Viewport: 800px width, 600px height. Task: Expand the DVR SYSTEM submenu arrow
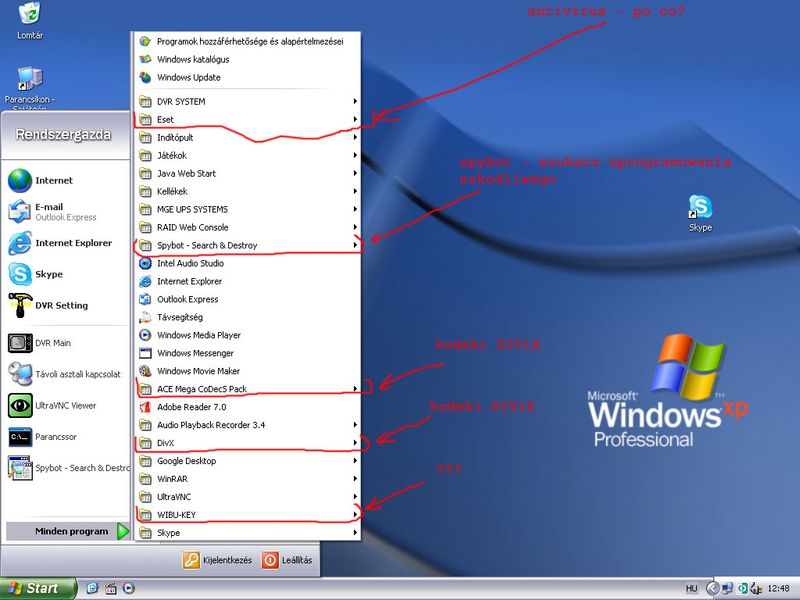[x=355, y=102]
